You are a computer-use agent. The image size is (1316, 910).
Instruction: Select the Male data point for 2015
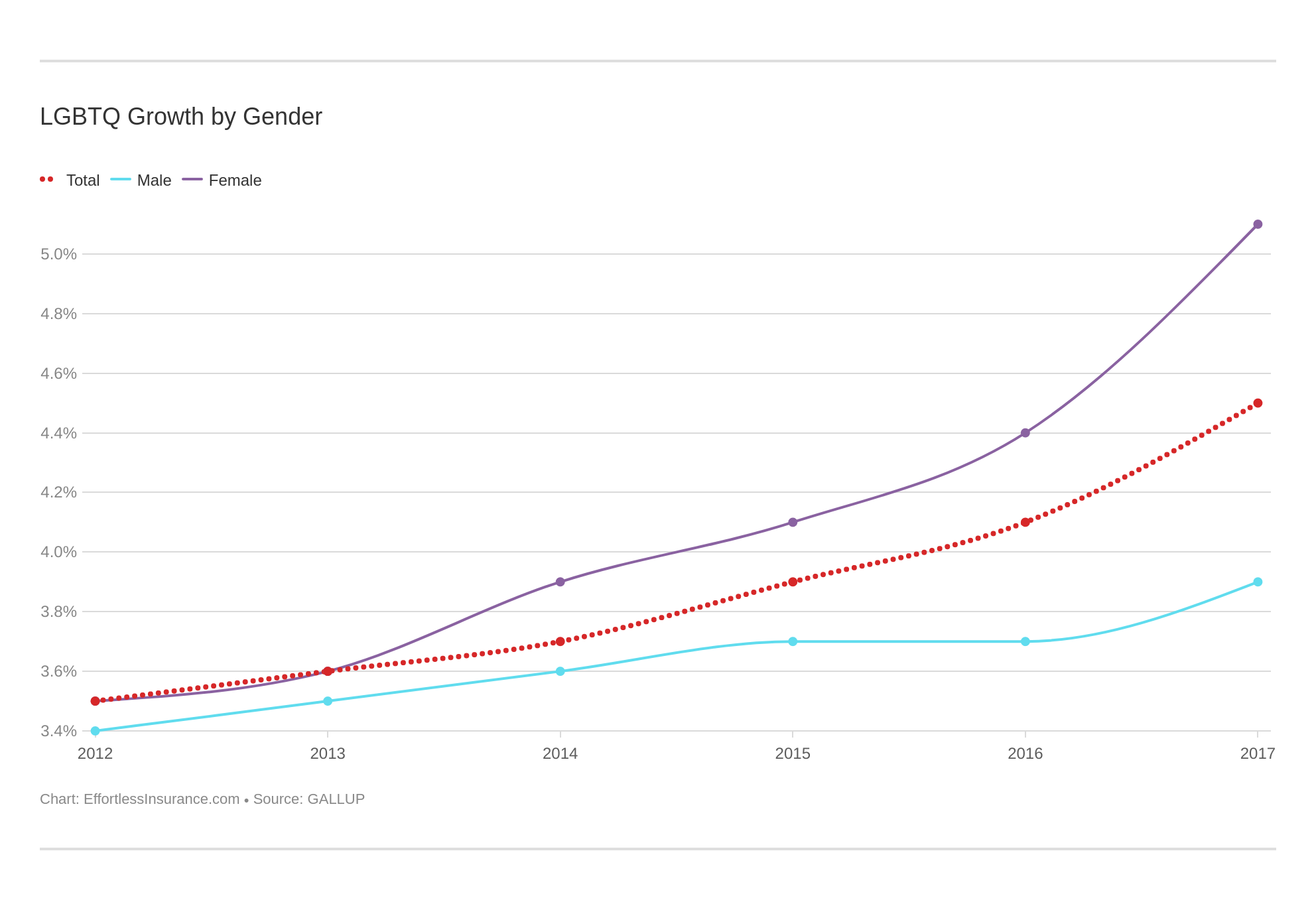(x=793, y=641)
